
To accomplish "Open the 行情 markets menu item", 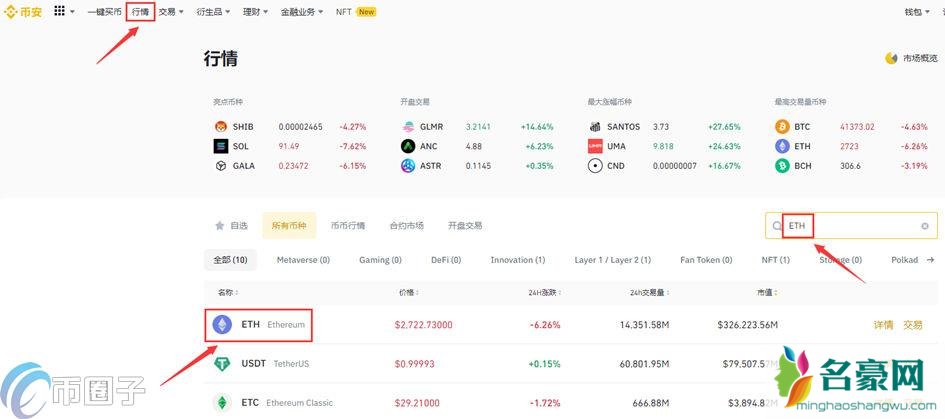I will (x=140, y=12).
